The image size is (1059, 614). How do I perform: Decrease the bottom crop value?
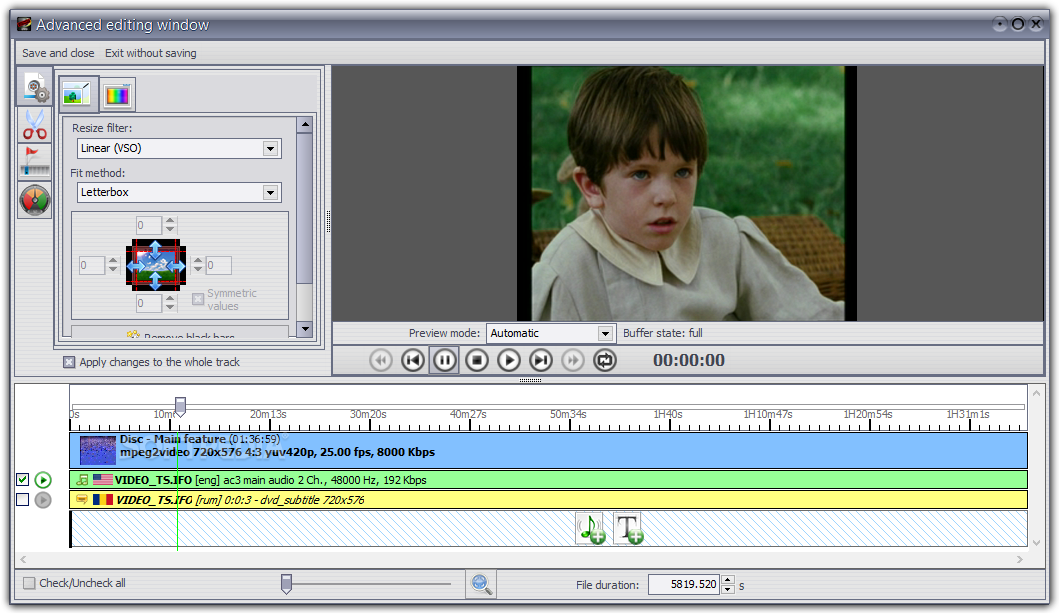coord(170,307)
